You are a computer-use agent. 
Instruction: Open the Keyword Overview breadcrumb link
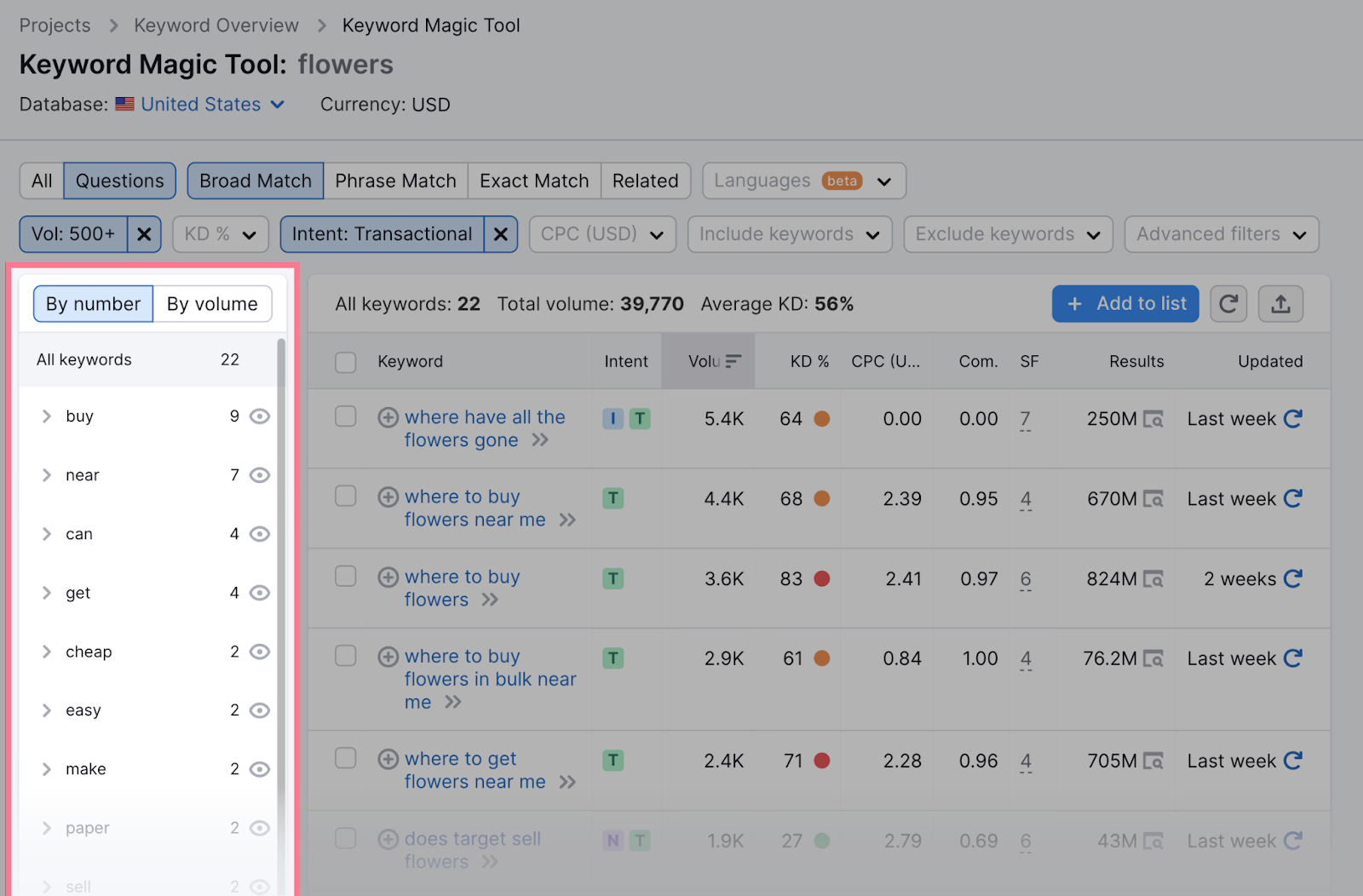216,26
